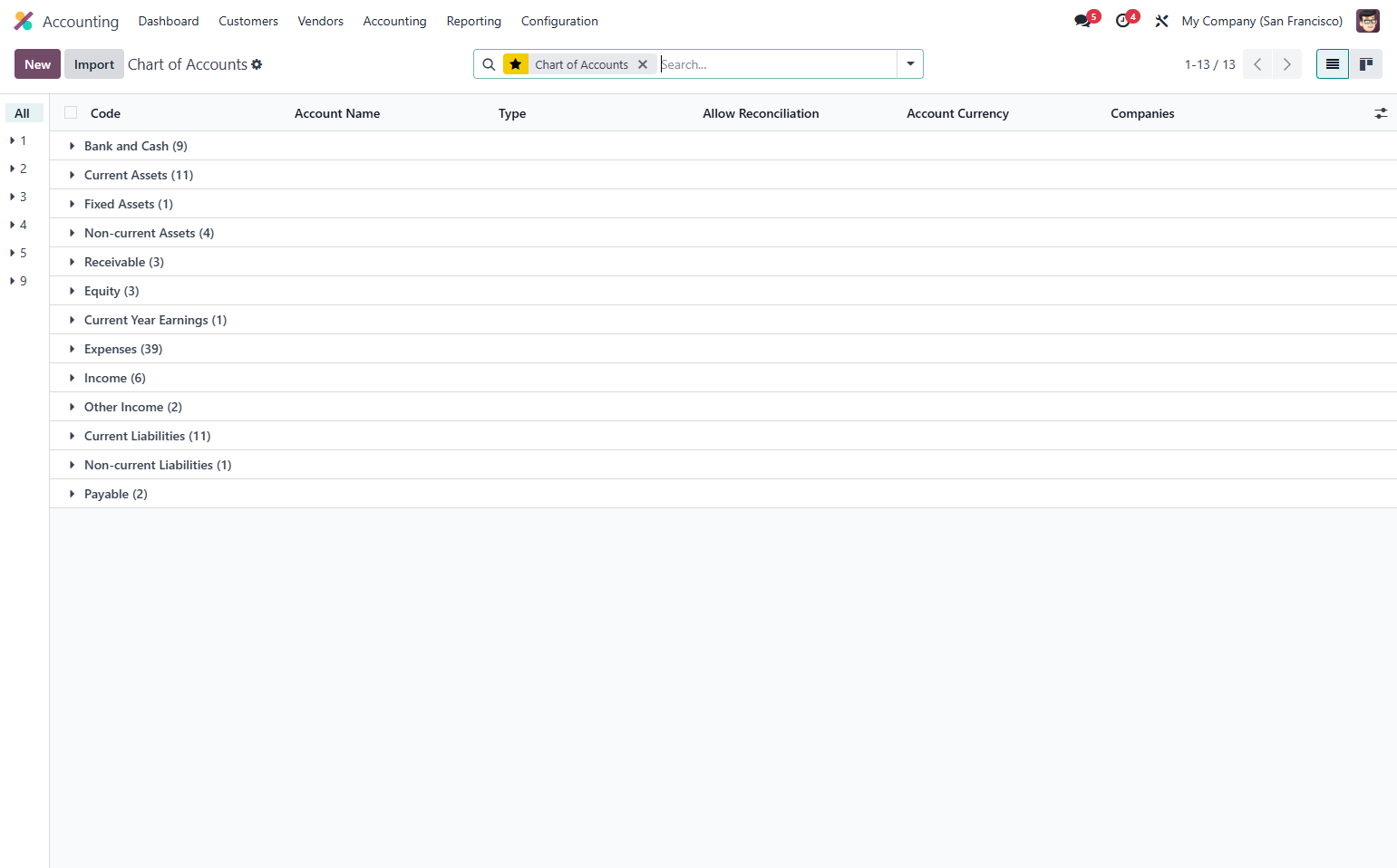Go to next page of records
Image resolution: width=1397 pixels, height=868 pixels.
[x=1287, y=64]
